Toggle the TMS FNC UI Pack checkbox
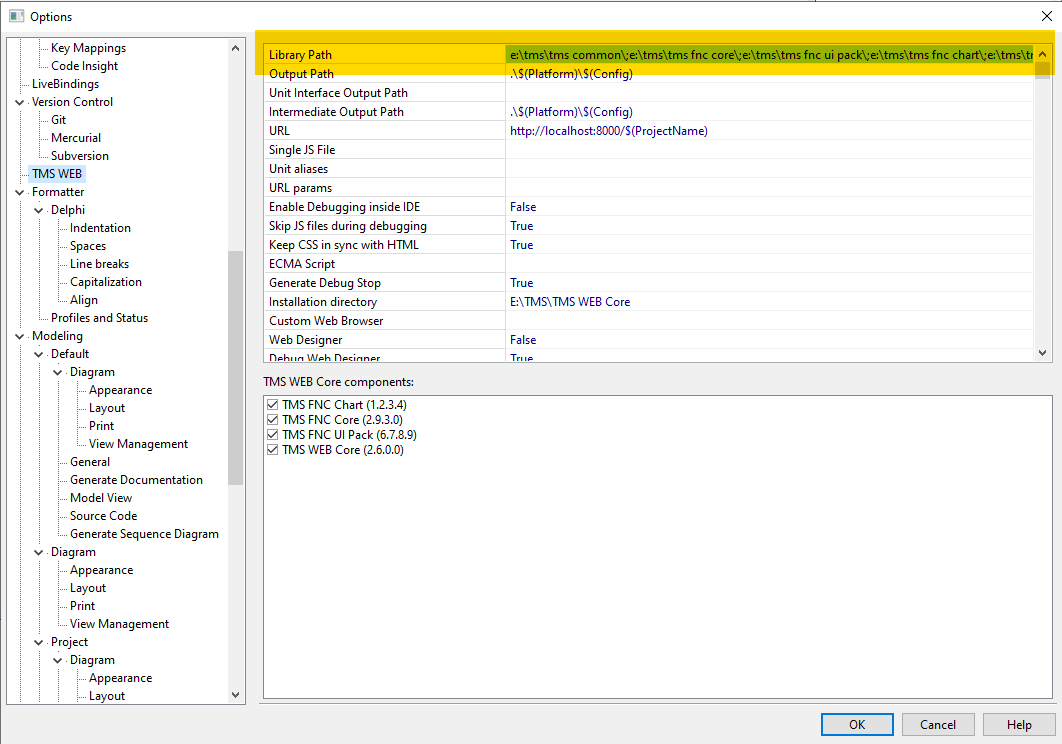This screenshot has height=744, width=1062. tap(273, 435)
